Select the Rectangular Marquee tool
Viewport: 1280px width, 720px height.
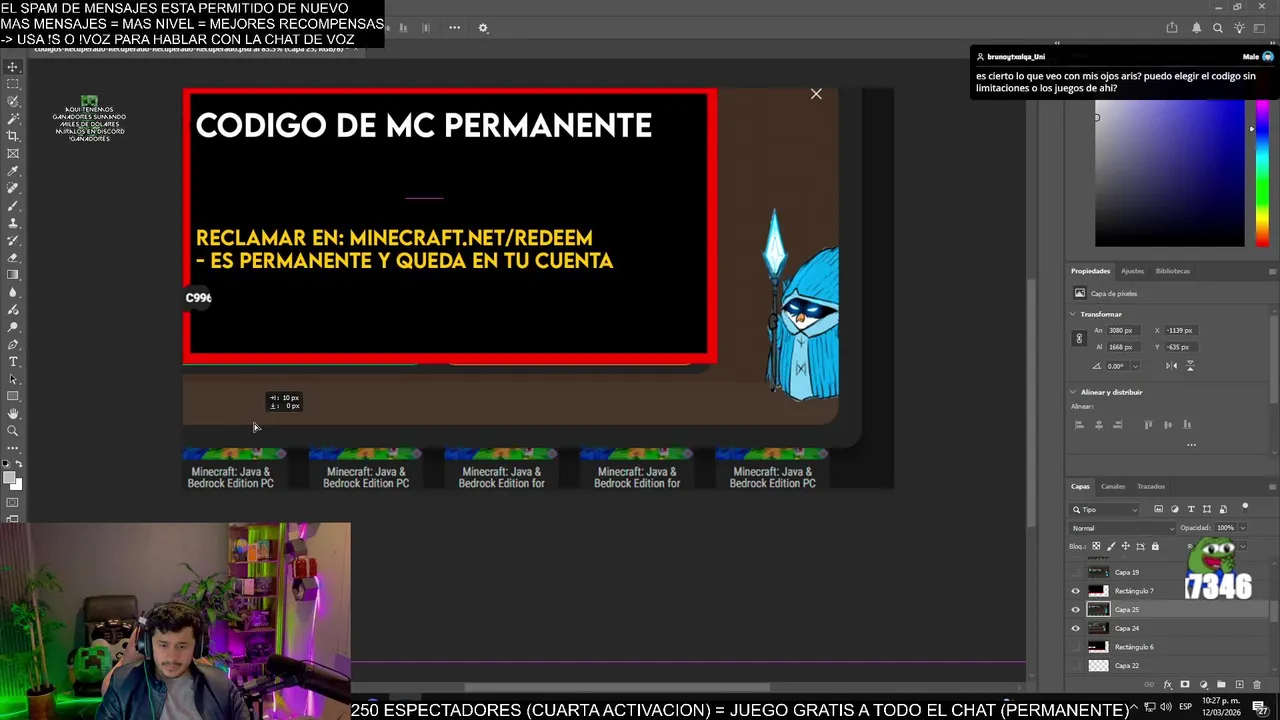[x=13, y=84]
